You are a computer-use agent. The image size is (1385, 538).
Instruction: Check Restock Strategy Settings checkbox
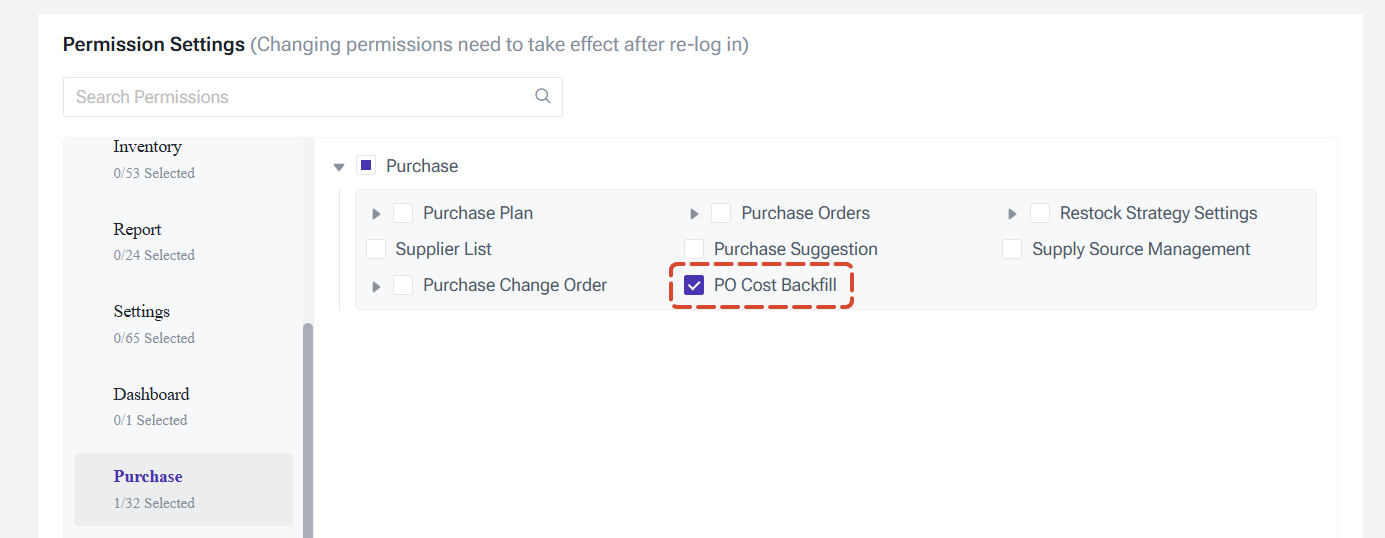coord(1040,213)
